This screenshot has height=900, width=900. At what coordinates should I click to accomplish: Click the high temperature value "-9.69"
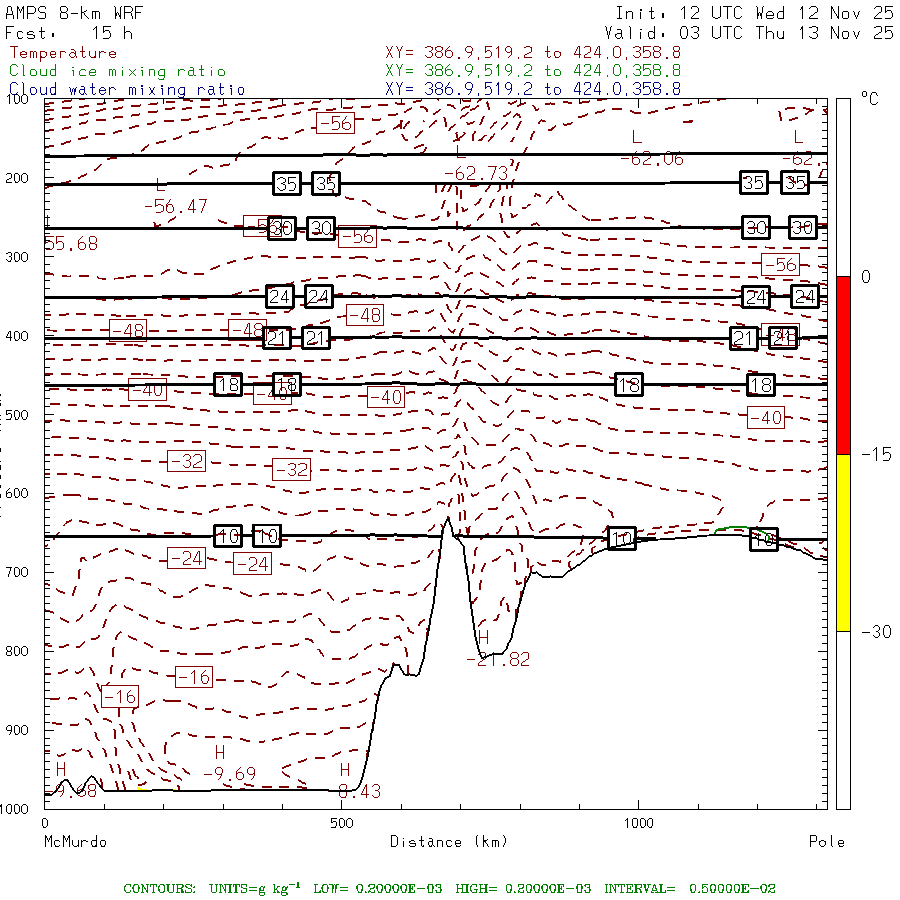tap(230, 774)
